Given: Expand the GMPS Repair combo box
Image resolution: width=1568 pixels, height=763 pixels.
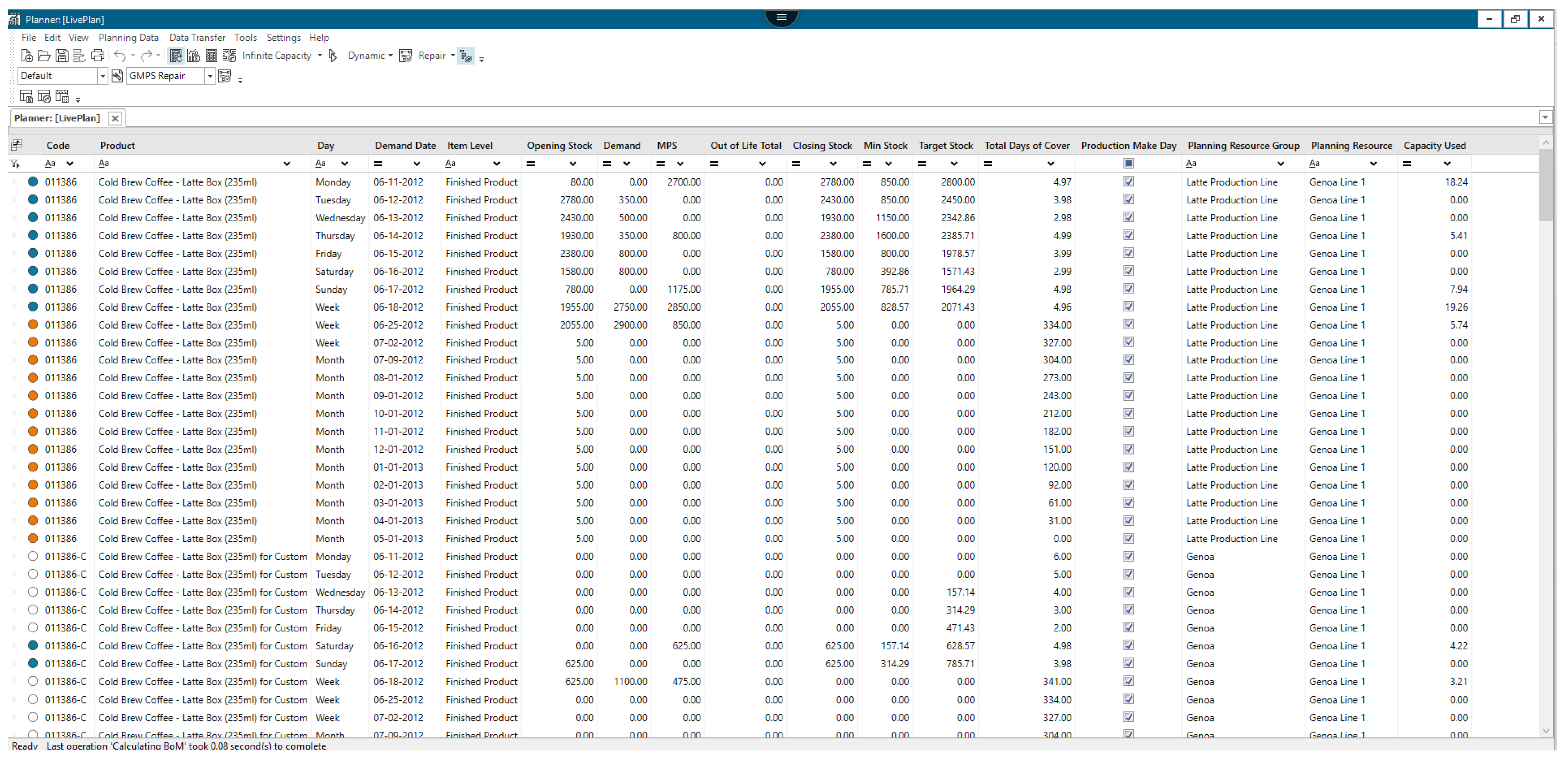Looking at the screenshot, I should [209, 76].
